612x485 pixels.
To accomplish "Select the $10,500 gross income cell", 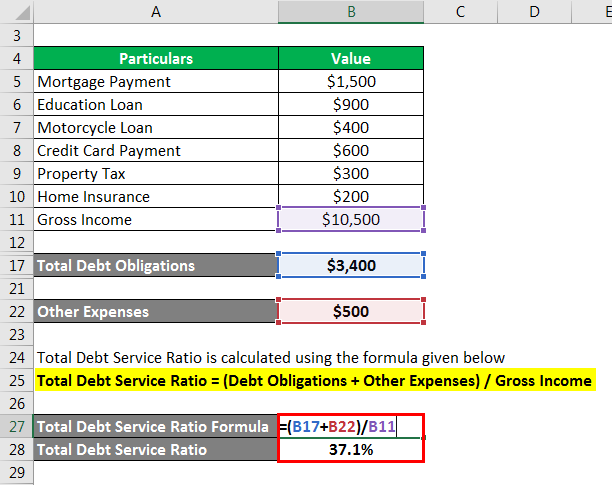I will (x=351, y=220).
